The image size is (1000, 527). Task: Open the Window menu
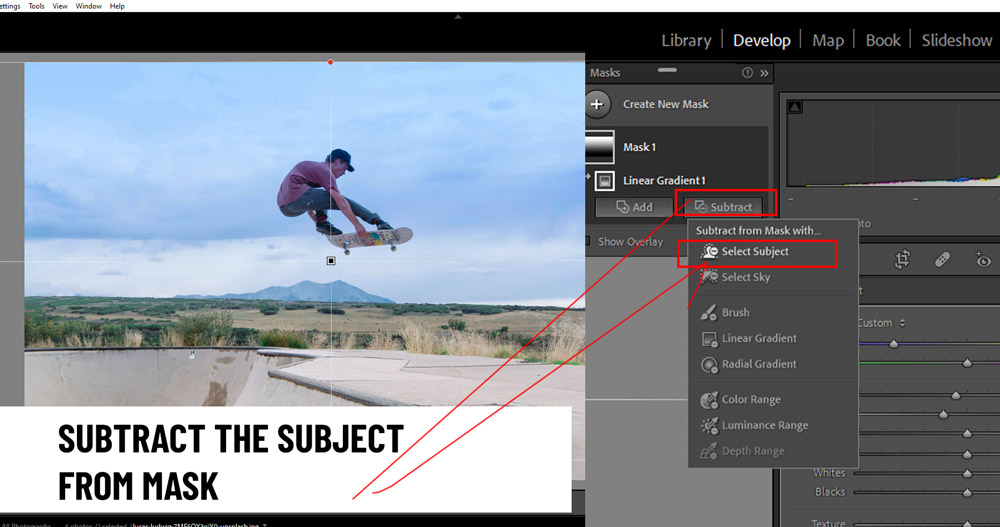(x=89, y=6)
